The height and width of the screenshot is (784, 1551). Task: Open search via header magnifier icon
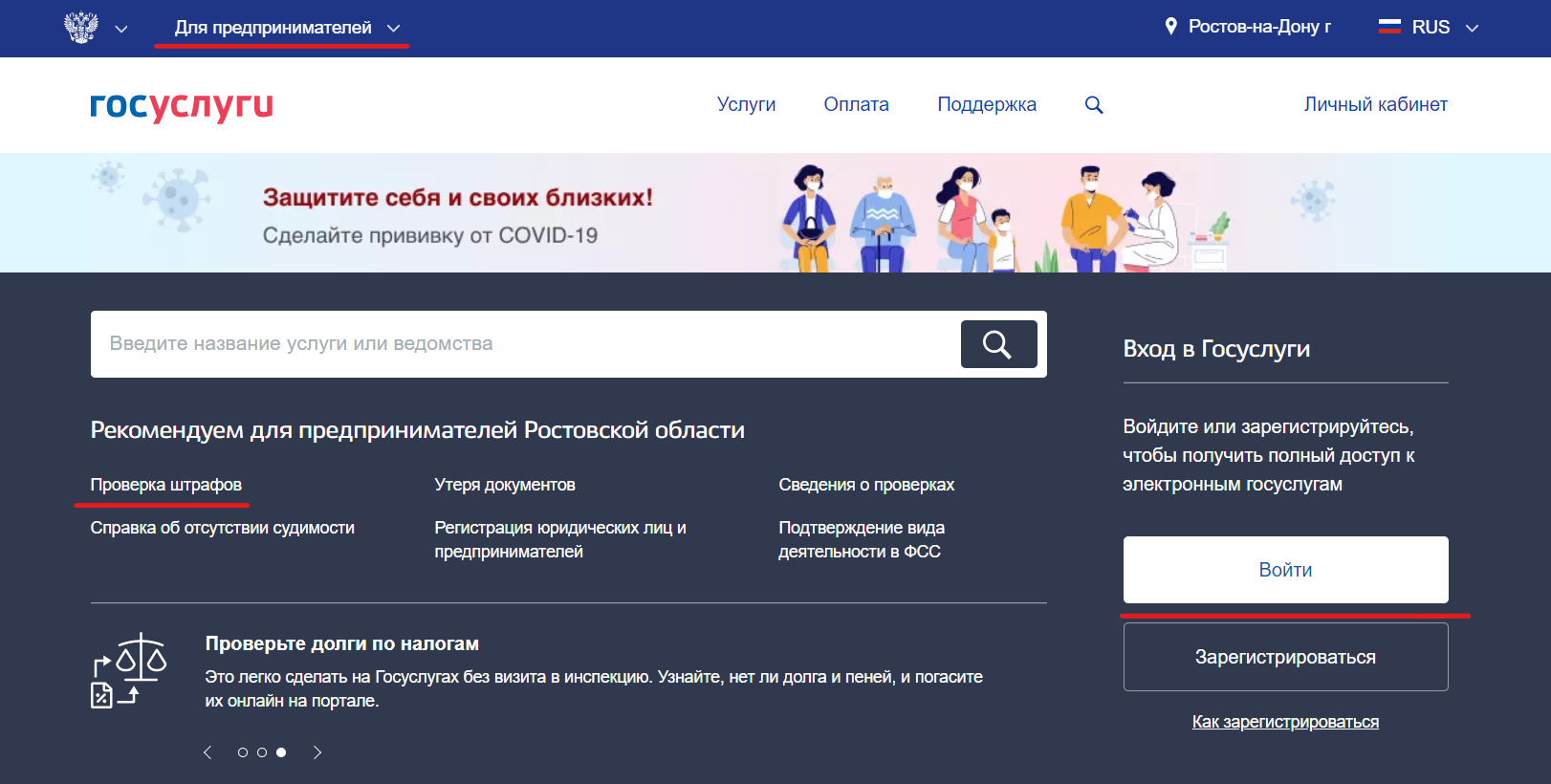1094,105
